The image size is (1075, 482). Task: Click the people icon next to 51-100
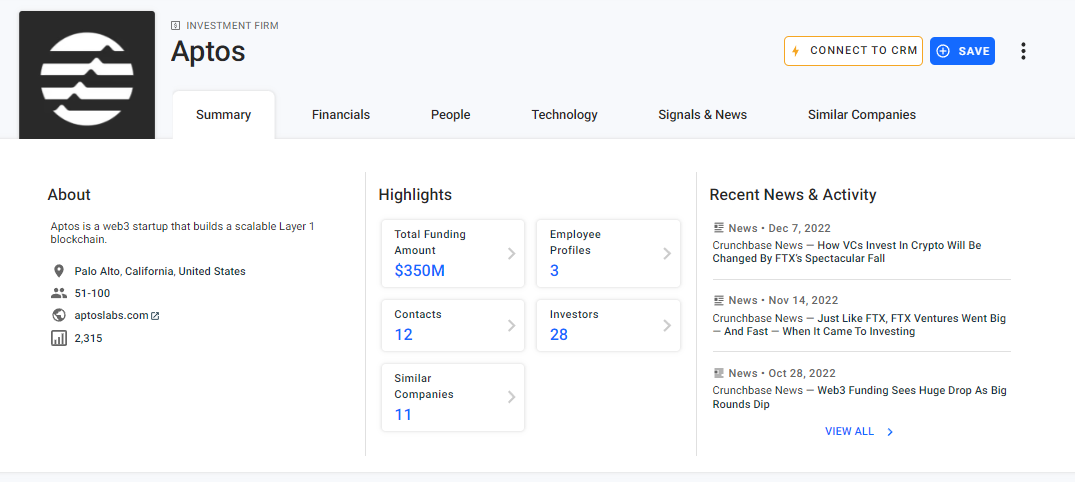click(x=58, y=293)
